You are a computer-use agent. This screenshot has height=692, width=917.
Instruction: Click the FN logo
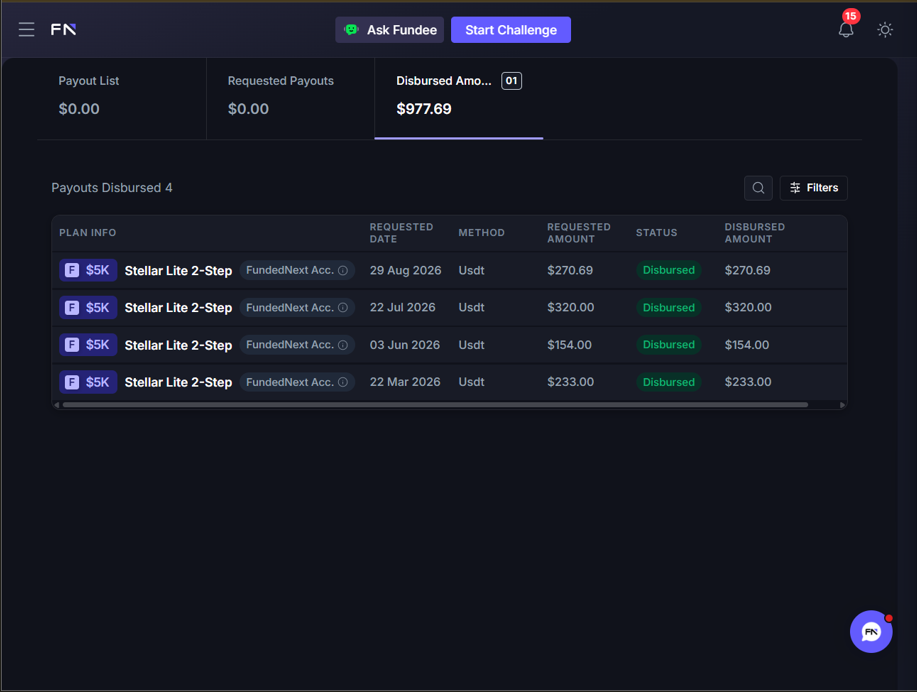(x=63, y=29)
